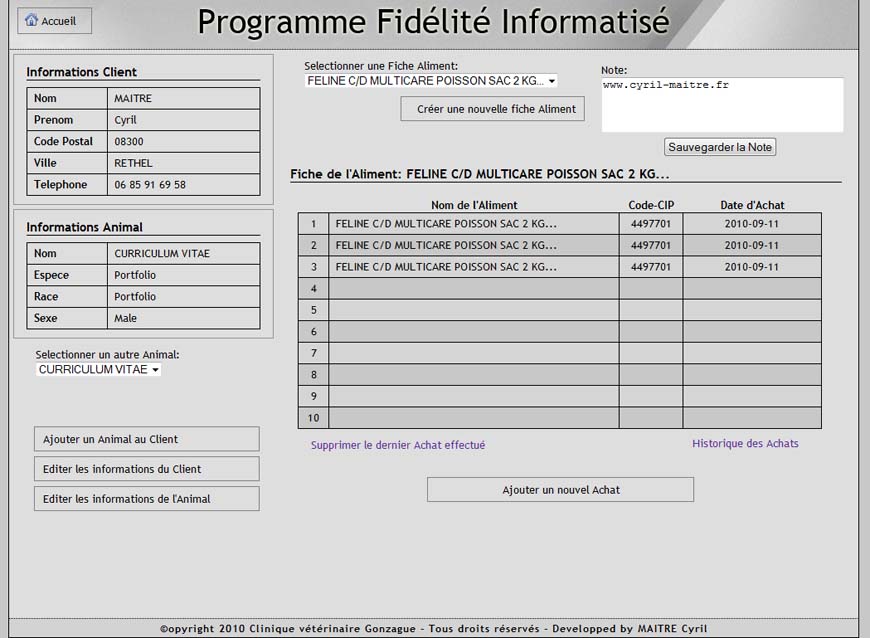Click Sexe value 'Male'

125,318
